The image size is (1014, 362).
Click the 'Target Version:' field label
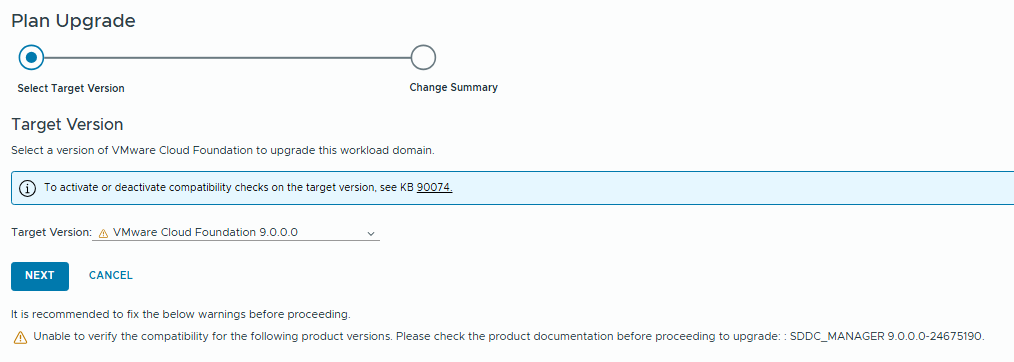(x=52, y=233)
